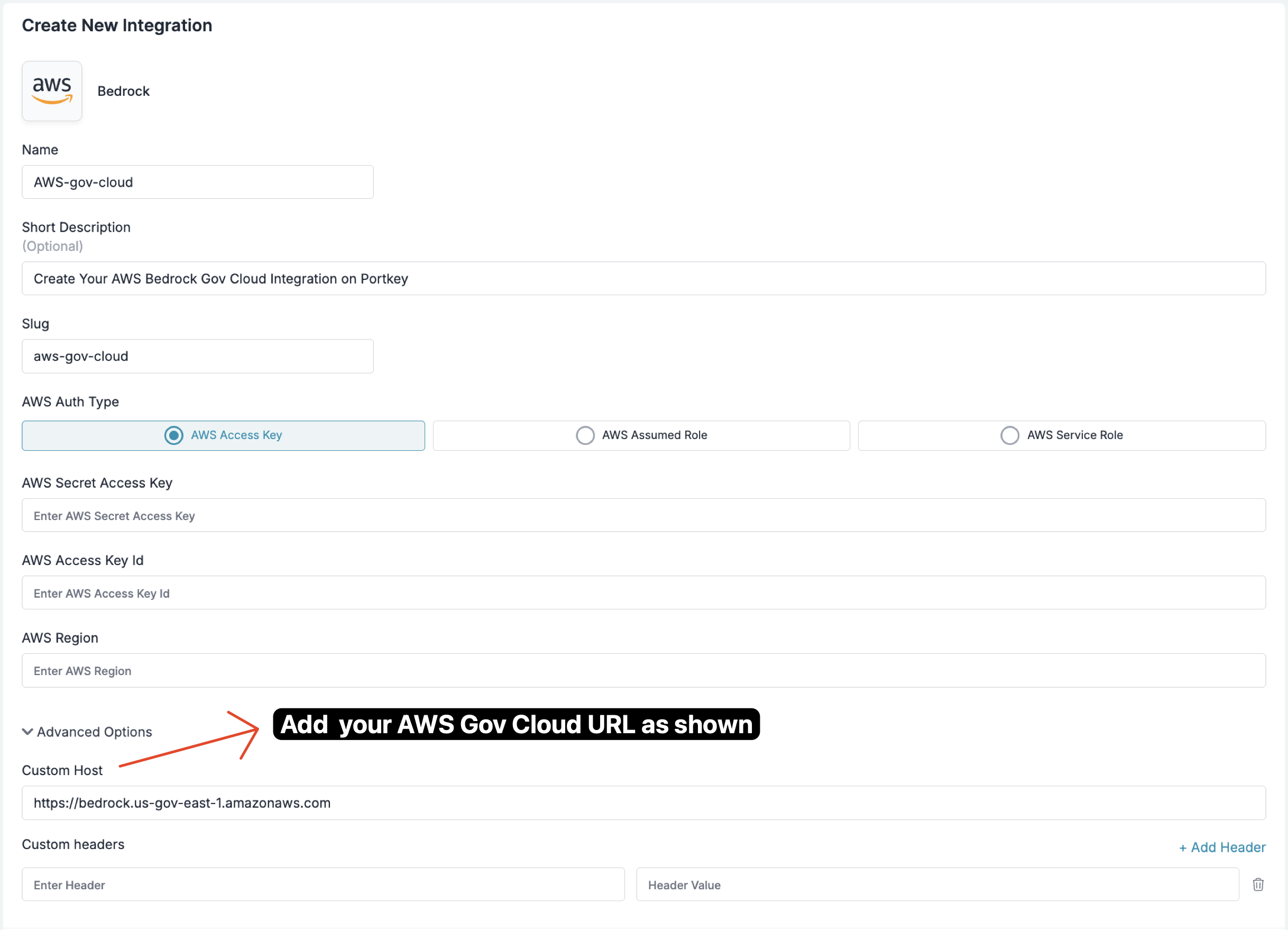
Task: Focus the AWS Secret Access Key input
Action: click(x=643, y=515)
